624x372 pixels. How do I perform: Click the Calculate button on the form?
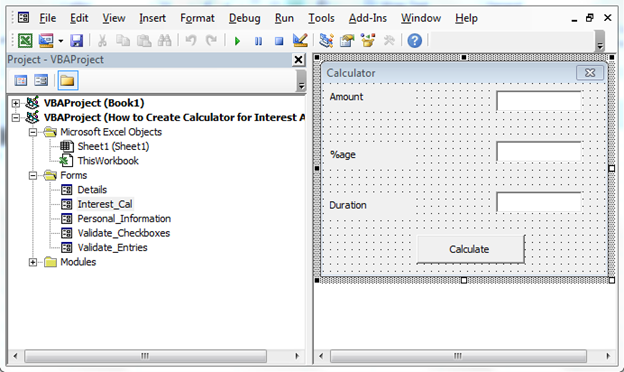[470, 249]
